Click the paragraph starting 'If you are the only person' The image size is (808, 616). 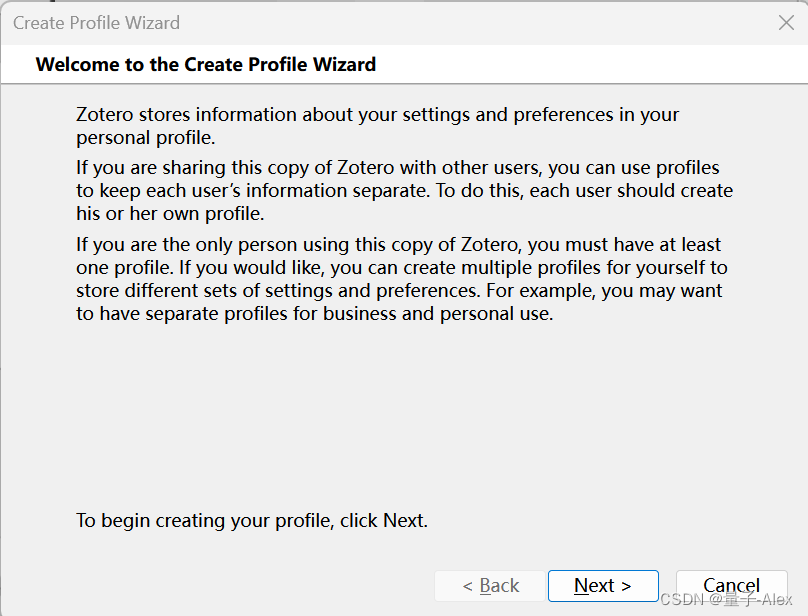coord(402,279)
